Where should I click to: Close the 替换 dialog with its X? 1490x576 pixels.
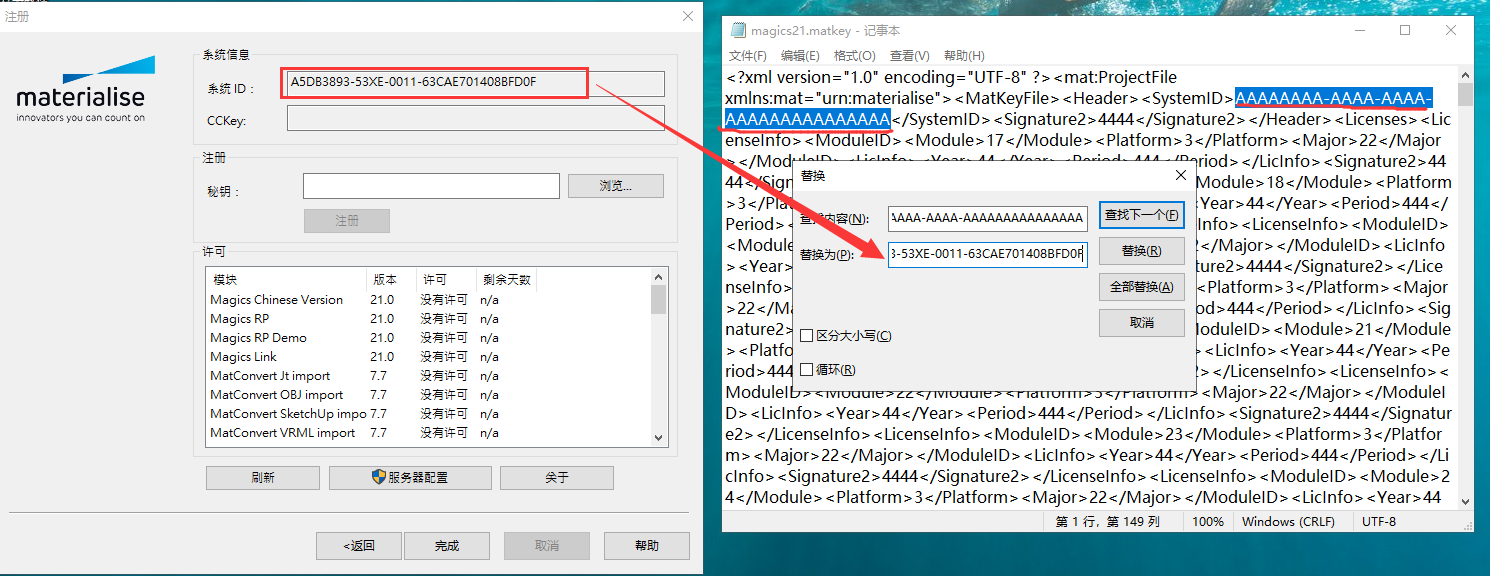coord(1181,176)
